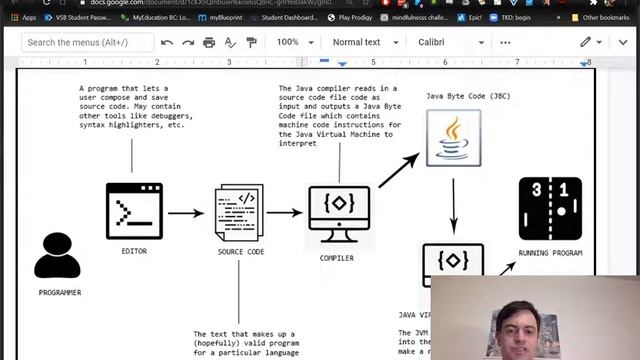Expand hidden bookmarks with the chevron

pos(558,18)
